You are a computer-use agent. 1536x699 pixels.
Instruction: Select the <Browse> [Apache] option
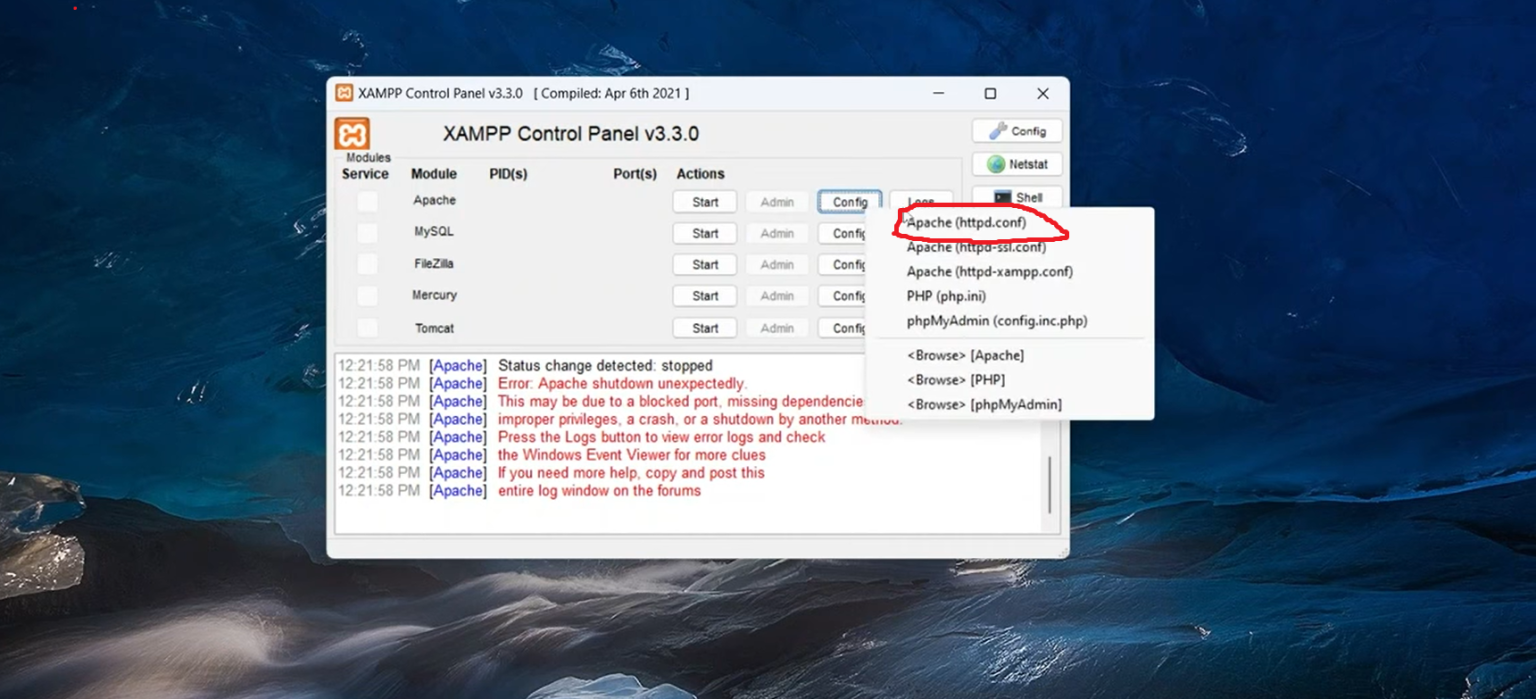pyautogui.click(x=963, y=354)
